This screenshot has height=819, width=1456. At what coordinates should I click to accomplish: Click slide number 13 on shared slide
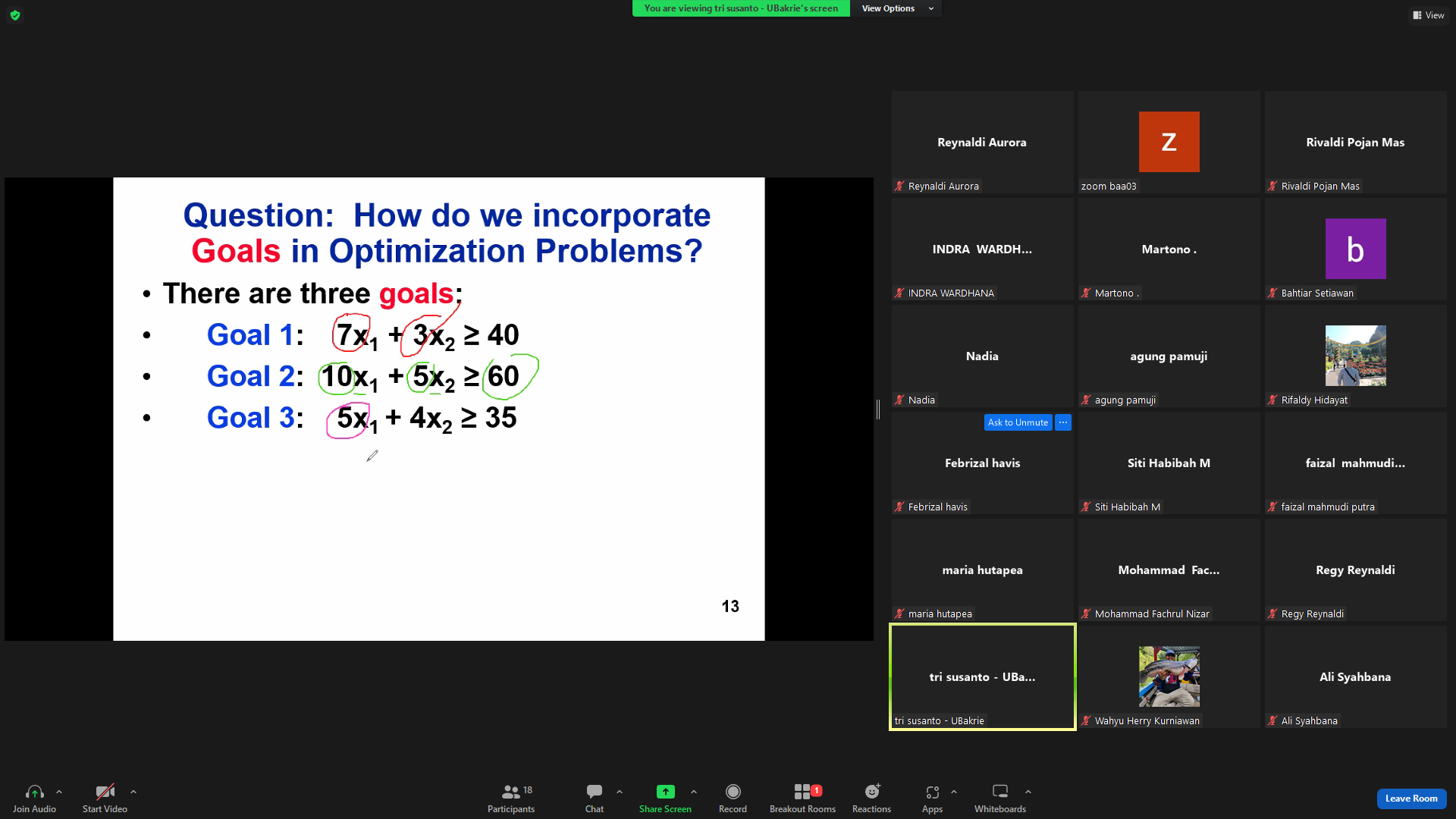click(x=730, y=606)
